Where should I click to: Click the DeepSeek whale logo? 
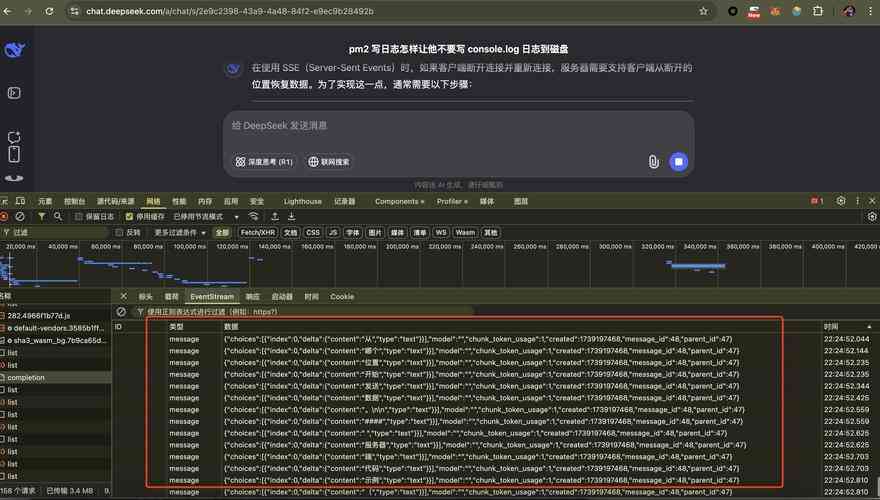[x=15, y=51]
